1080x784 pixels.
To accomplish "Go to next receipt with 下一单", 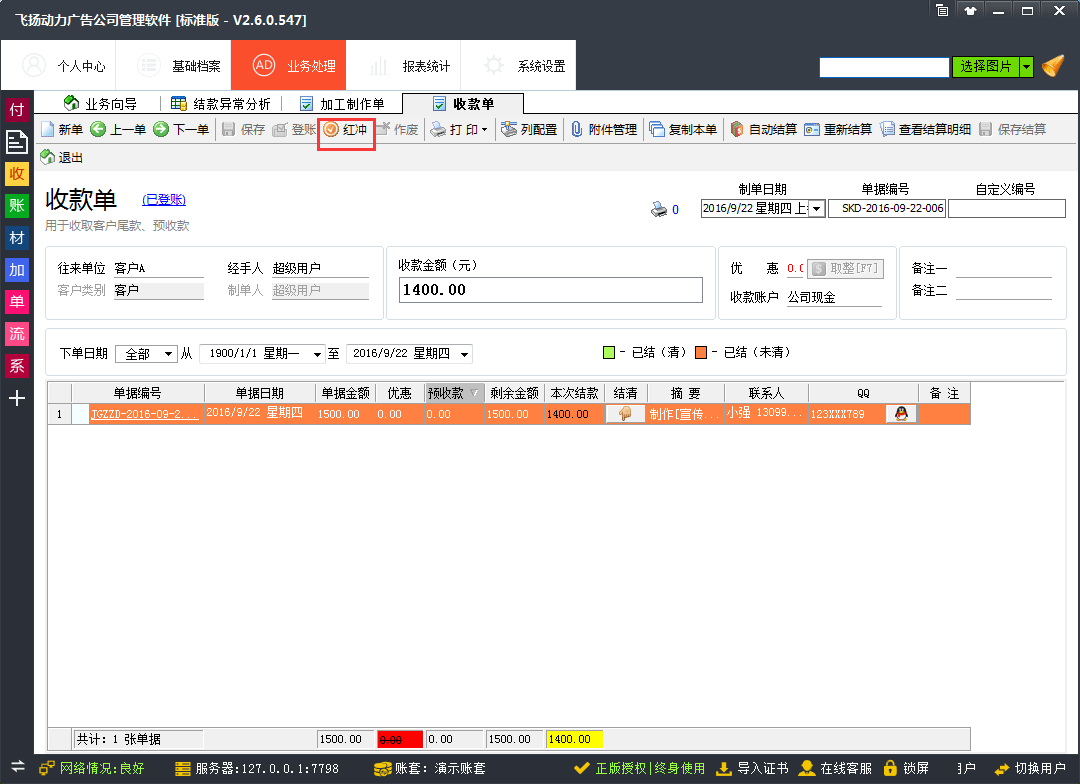I will coord(181,130).
